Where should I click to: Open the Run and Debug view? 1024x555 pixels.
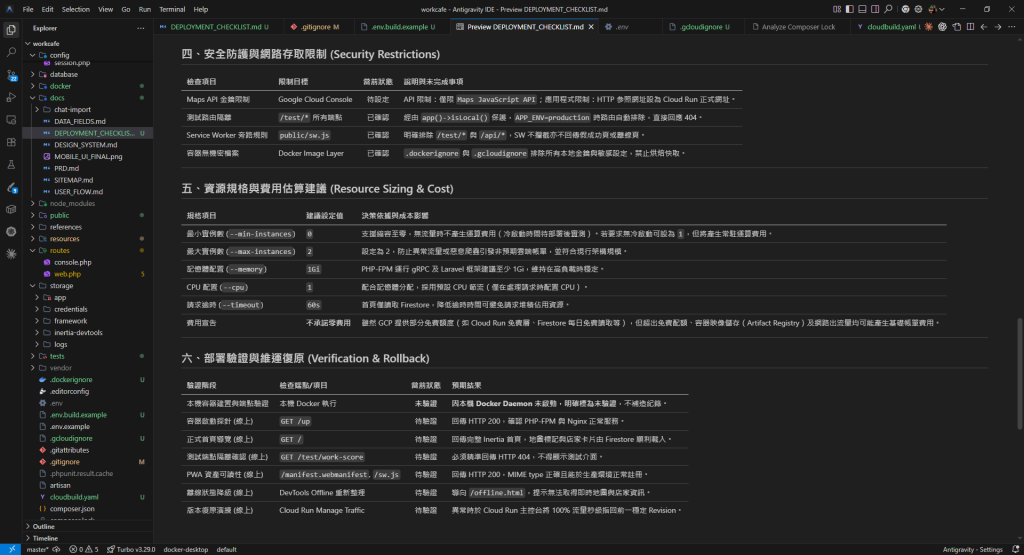(11, 97)
